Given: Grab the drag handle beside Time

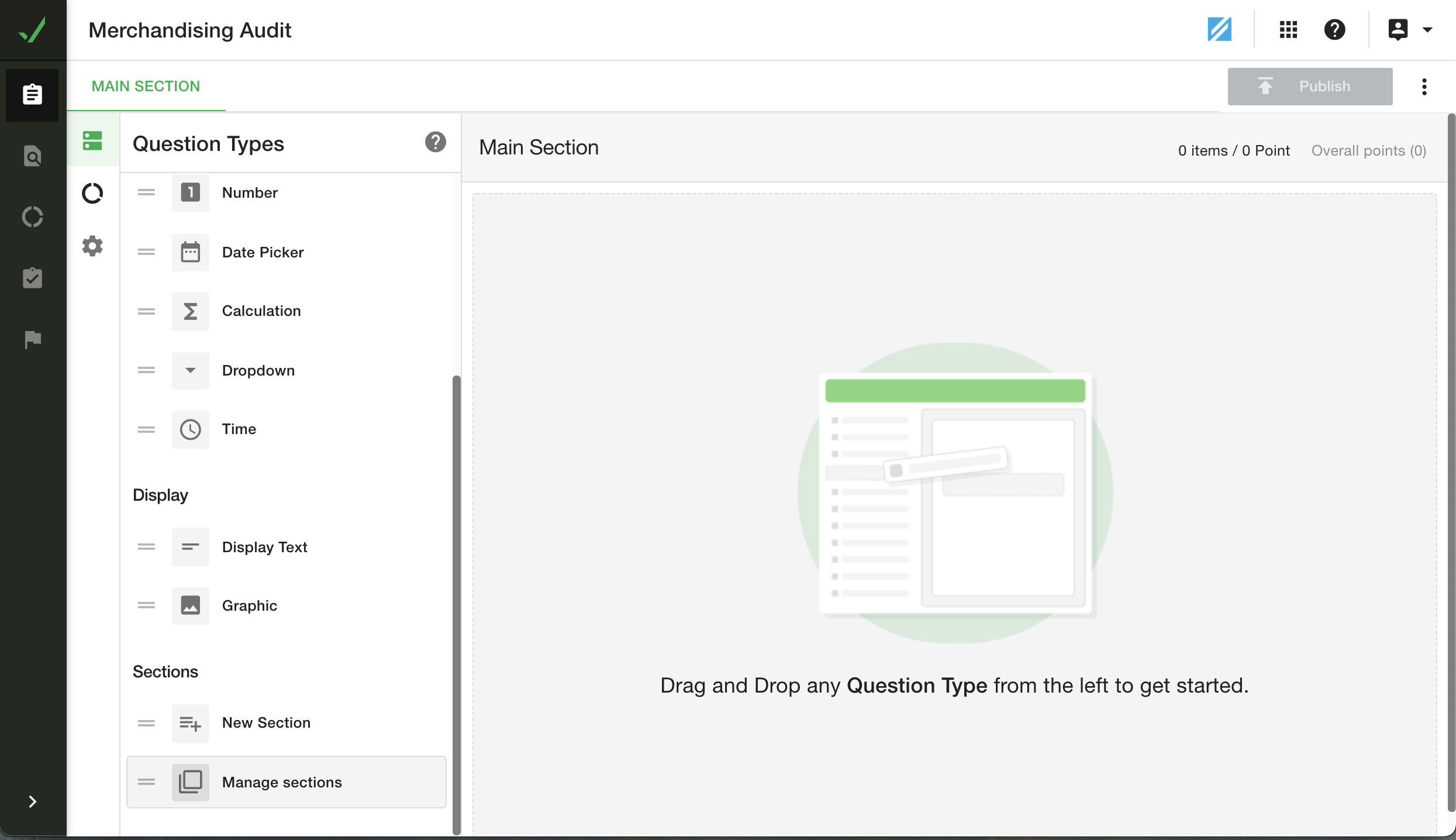Looking at the screenshot, I should coord(146,429).
